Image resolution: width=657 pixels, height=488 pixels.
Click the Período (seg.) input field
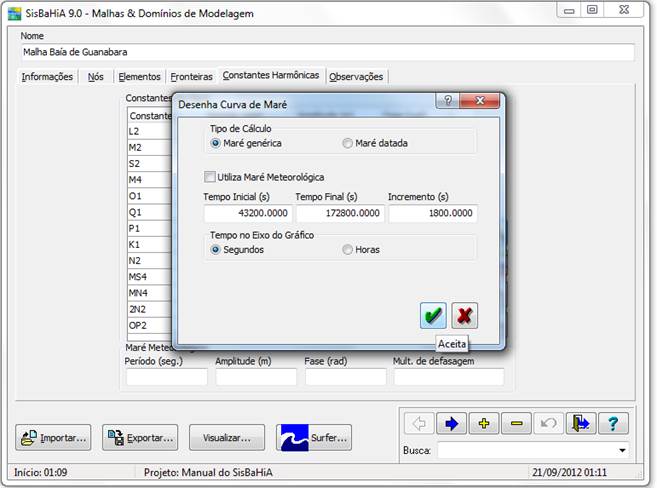[167, 377]
